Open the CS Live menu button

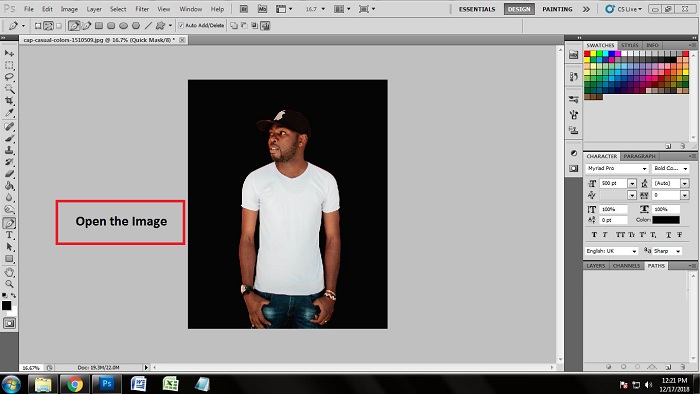(x=624, y=9)
